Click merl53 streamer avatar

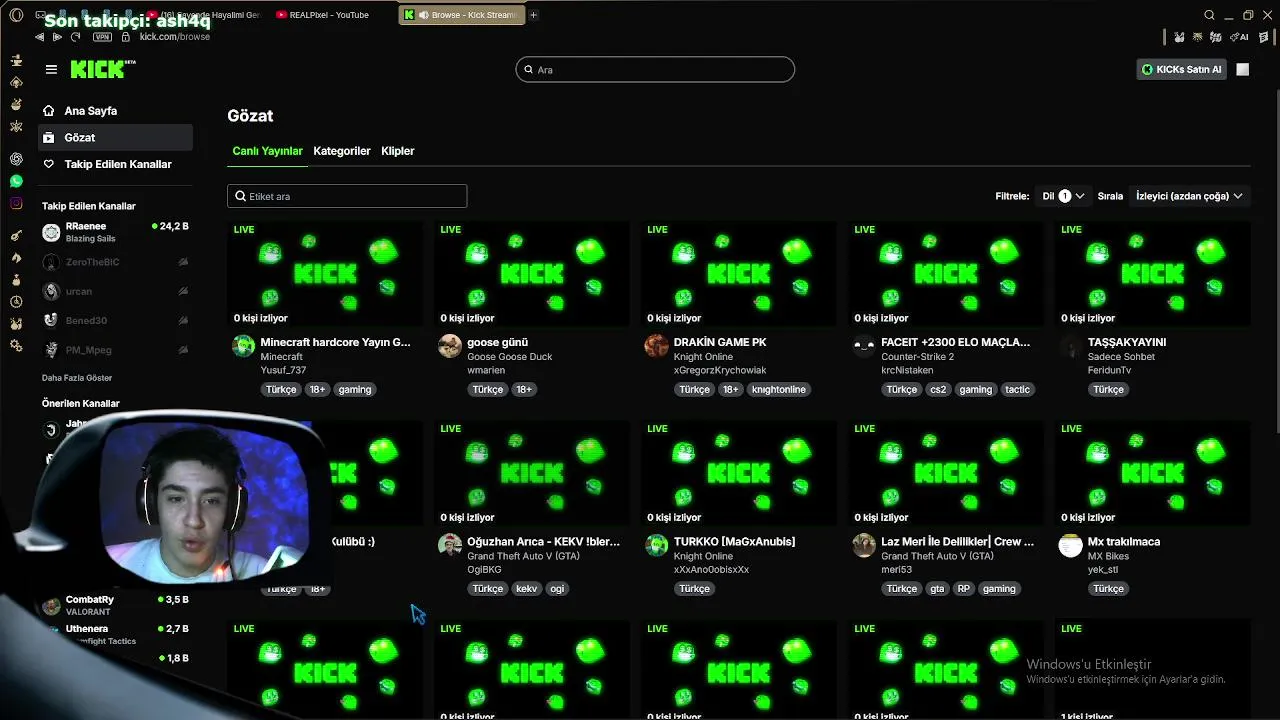point(864,545)
